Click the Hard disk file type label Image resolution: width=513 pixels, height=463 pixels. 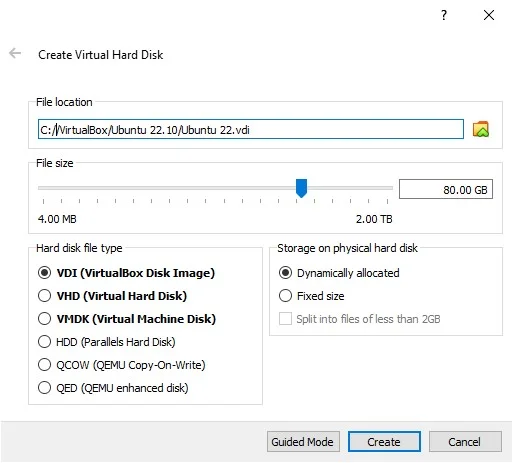coord(79,248)
